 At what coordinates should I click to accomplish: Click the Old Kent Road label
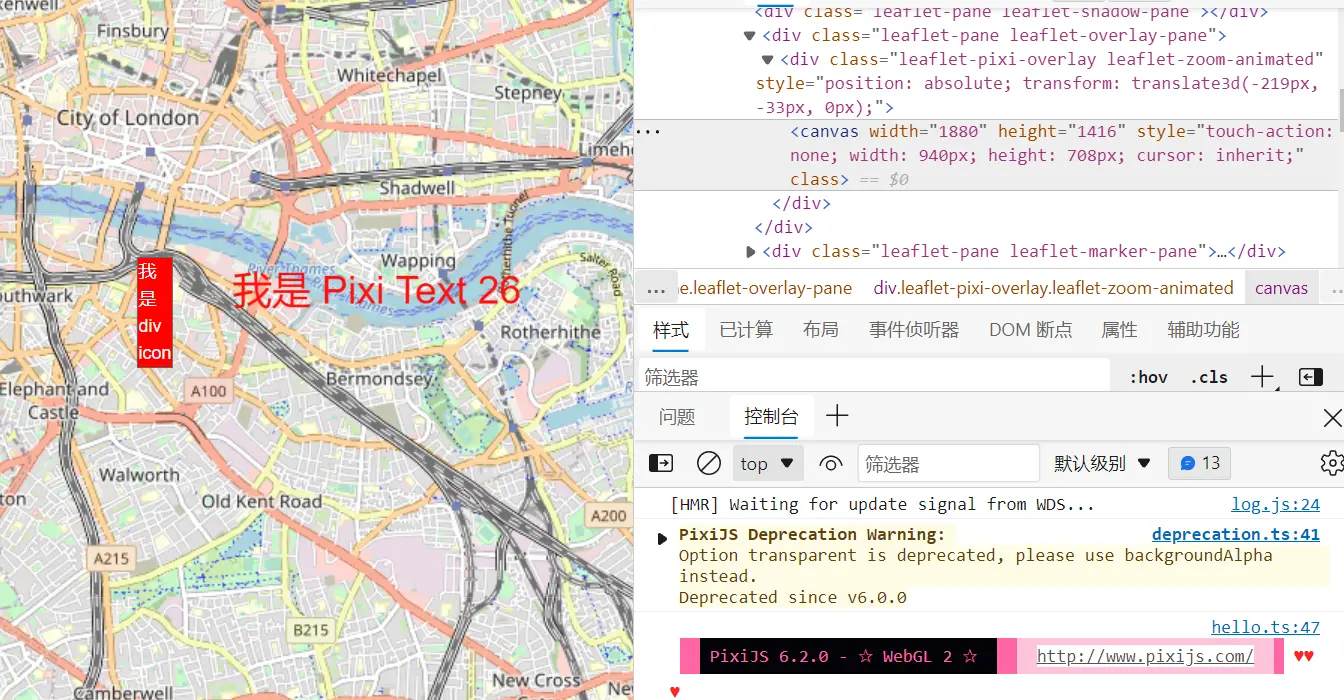coord(262,502)
